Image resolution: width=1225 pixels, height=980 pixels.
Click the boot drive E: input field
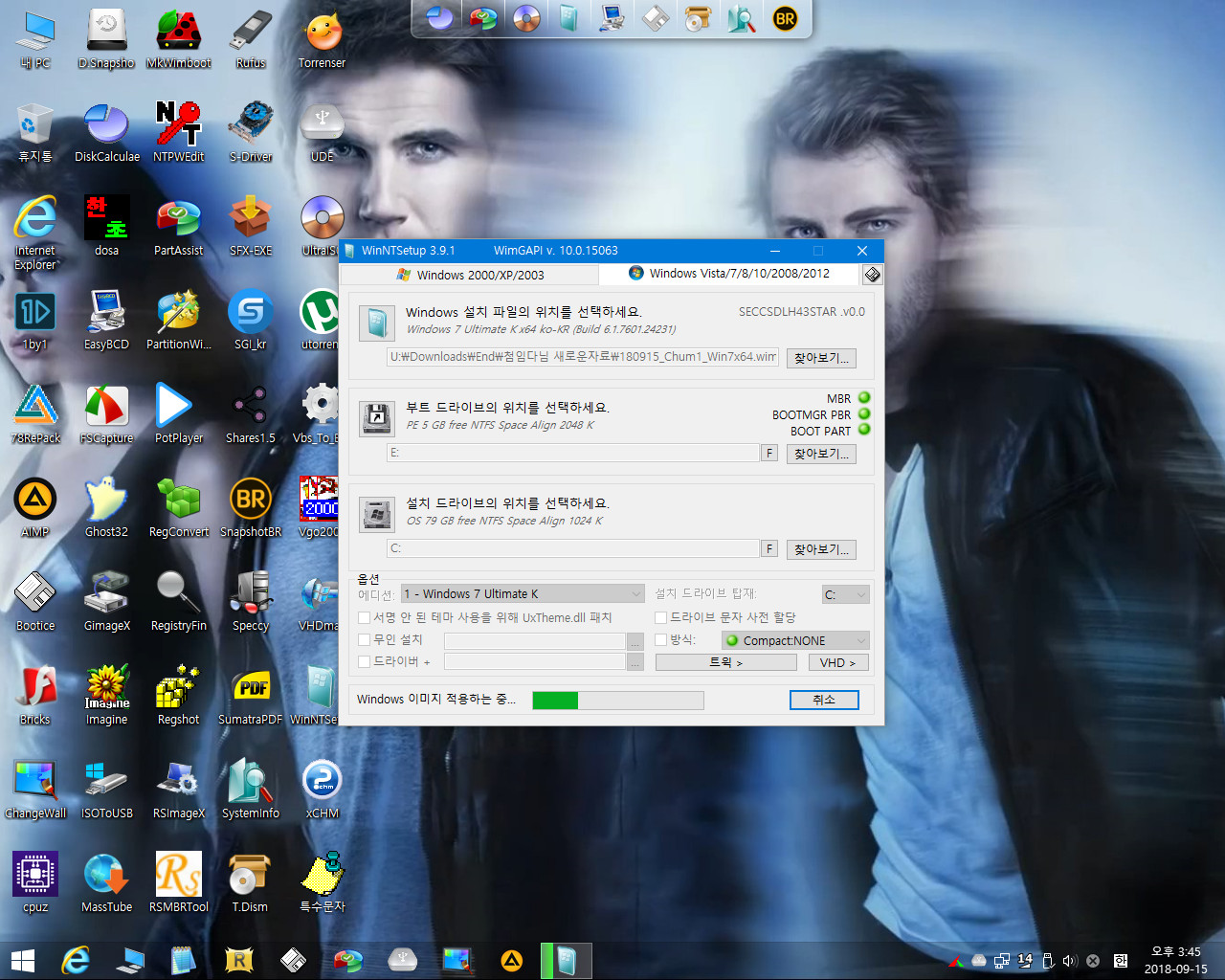pos(573,453)
